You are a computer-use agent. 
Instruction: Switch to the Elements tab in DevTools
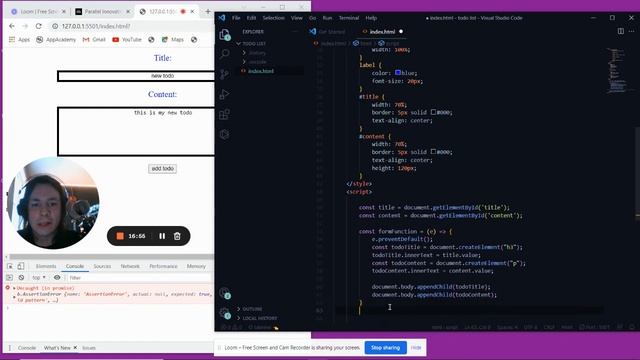[46, 266]
